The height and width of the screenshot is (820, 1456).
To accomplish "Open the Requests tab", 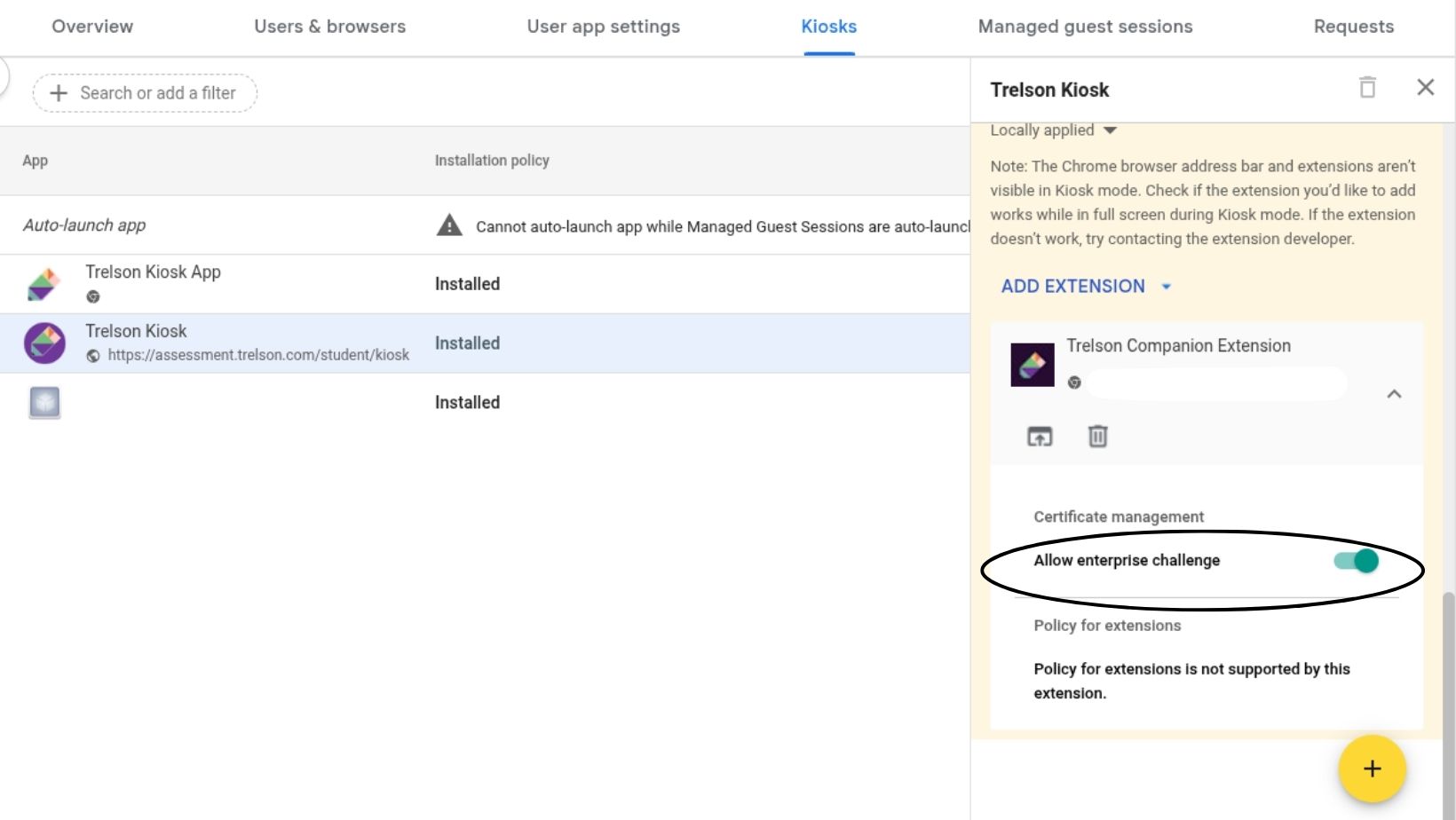I will tap(1354, 27).
